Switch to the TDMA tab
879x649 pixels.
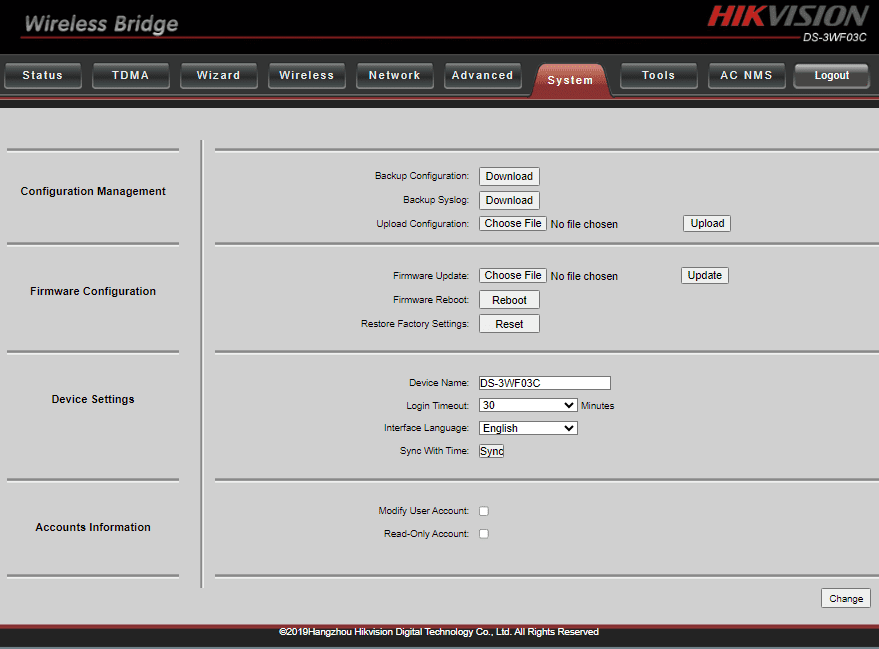click(130, 76)
